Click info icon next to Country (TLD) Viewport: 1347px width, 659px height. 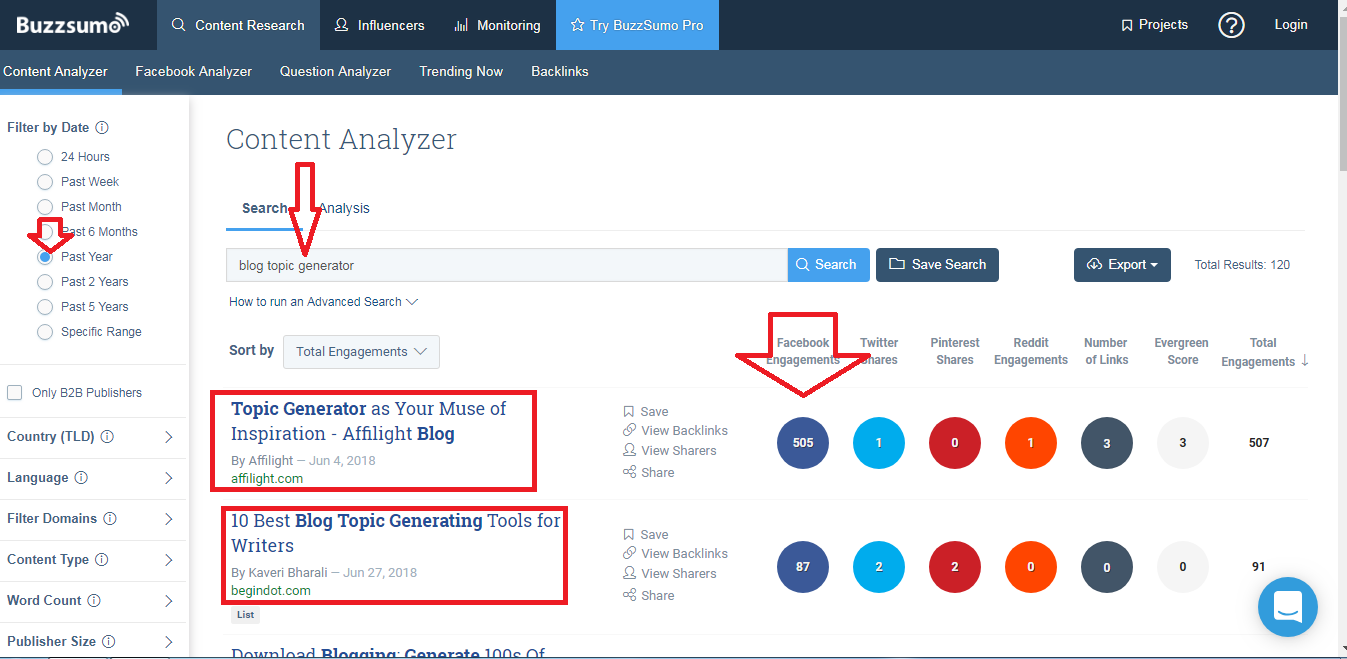pos(107,437)
